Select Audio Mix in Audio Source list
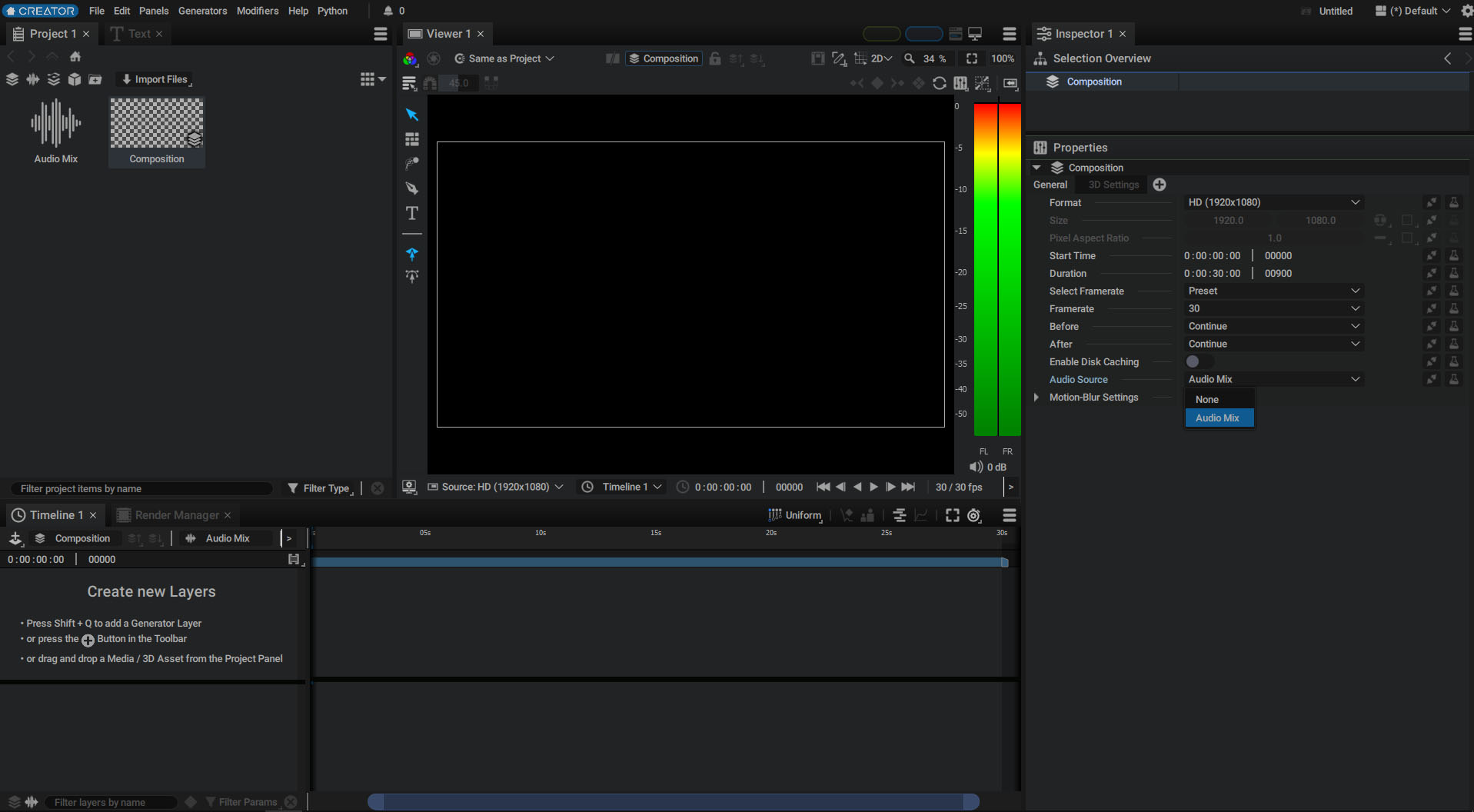The image size is (1474, 812). click(1219, 418)
